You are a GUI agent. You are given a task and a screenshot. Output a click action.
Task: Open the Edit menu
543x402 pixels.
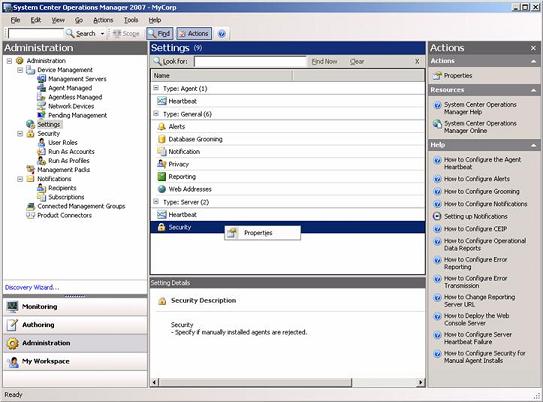point(36,20)
